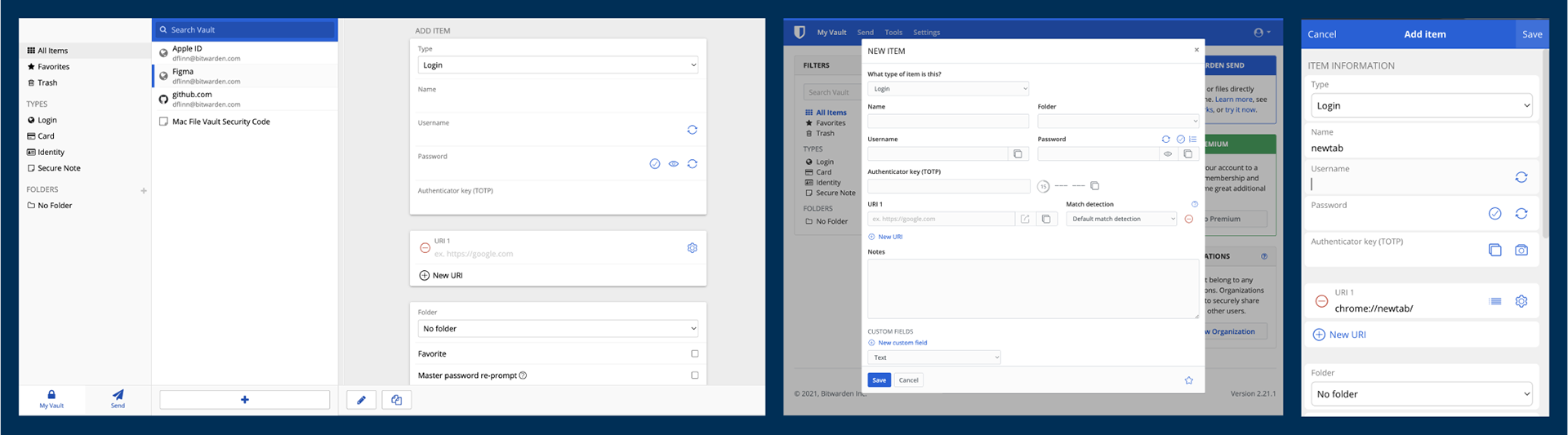Open the custom field type Text dropdown
1568x435 pixels.
pos(933,357)
